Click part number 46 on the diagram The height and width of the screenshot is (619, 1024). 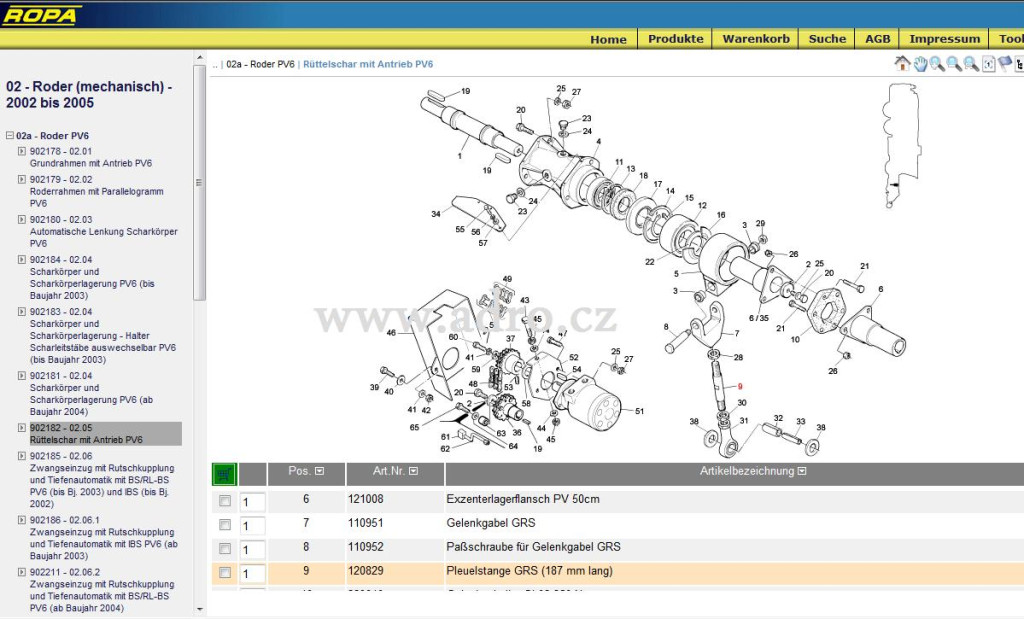tap(391, 332)
